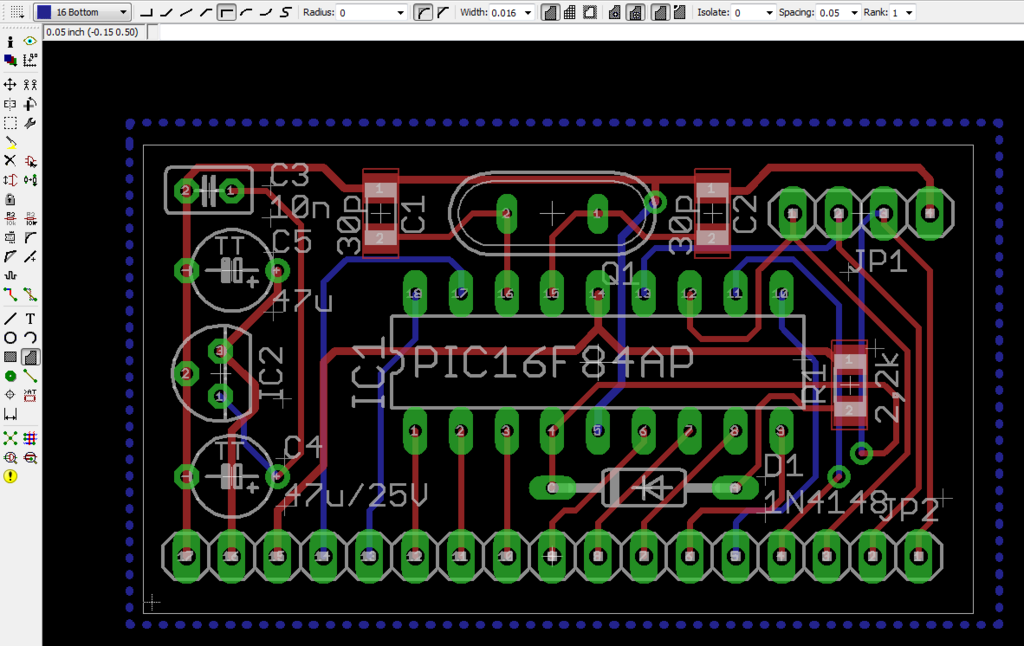Viewport: 1024px width, 646px height.
Task: Set polygon pour to hatch
Action: (569, 12)
